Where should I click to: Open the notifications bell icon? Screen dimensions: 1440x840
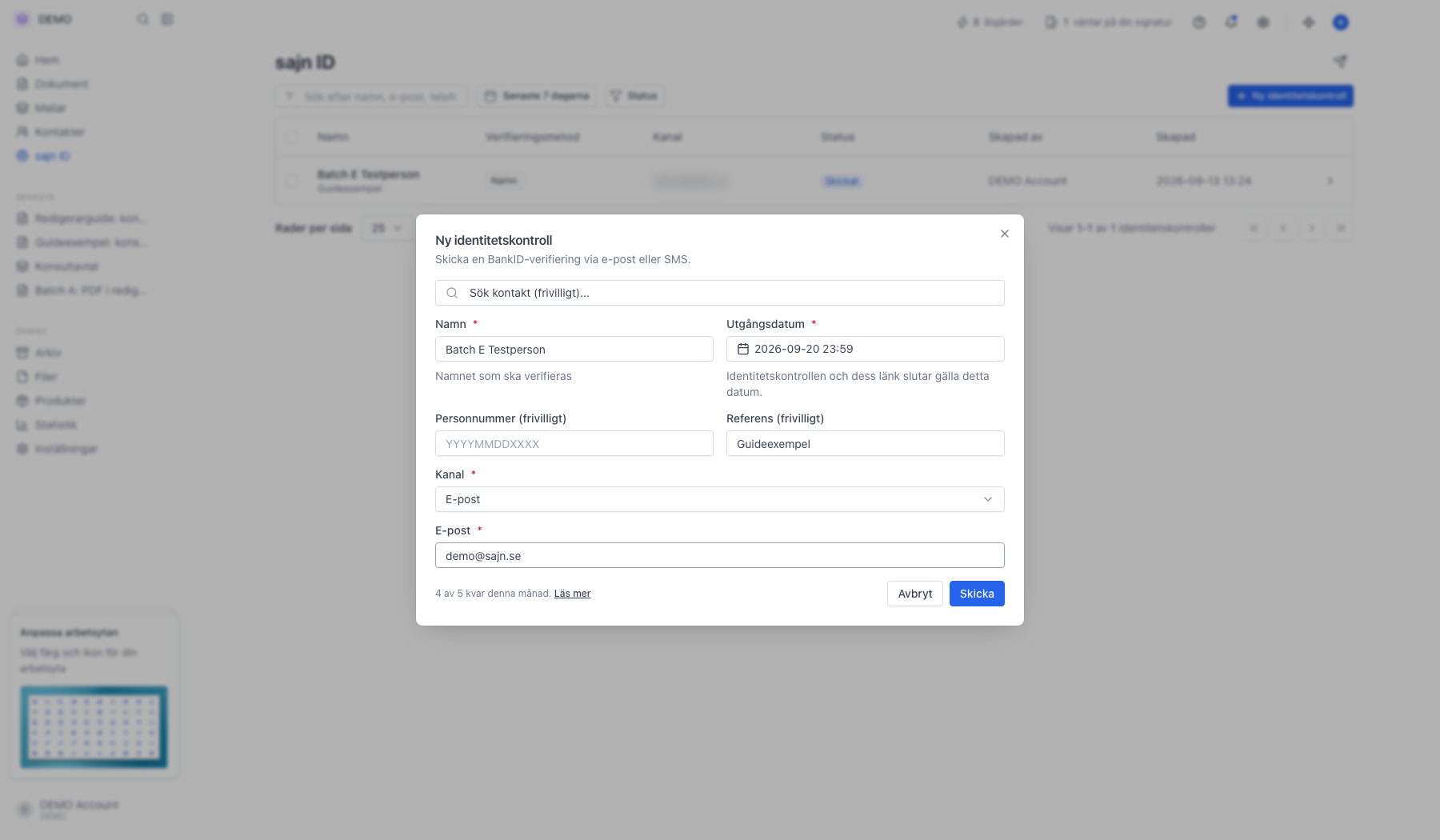pos(1231,22)
